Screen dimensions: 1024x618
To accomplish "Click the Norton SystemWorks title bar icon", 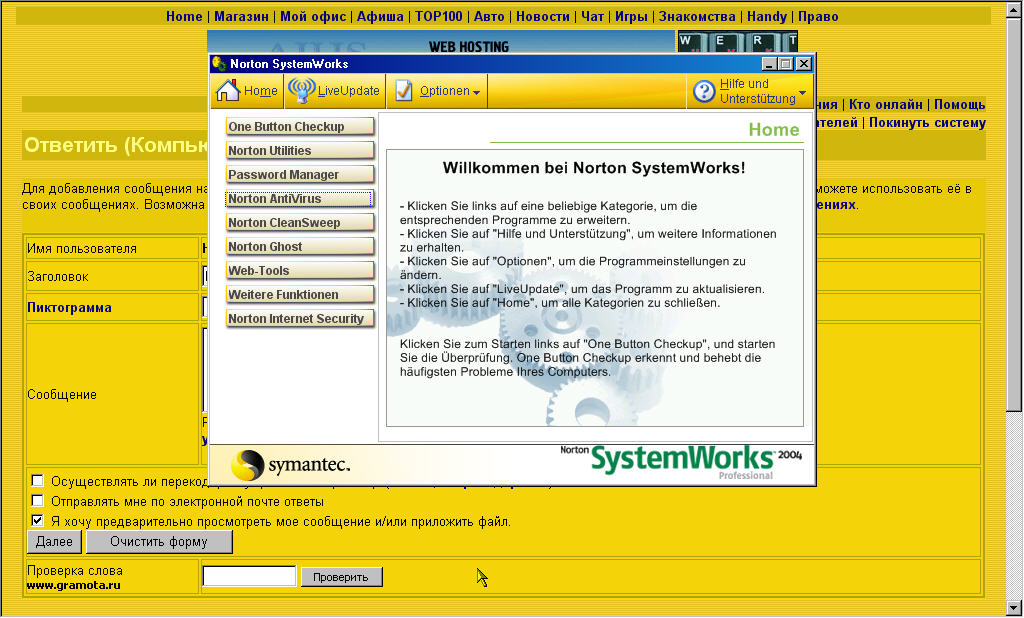I will [219, 63].
